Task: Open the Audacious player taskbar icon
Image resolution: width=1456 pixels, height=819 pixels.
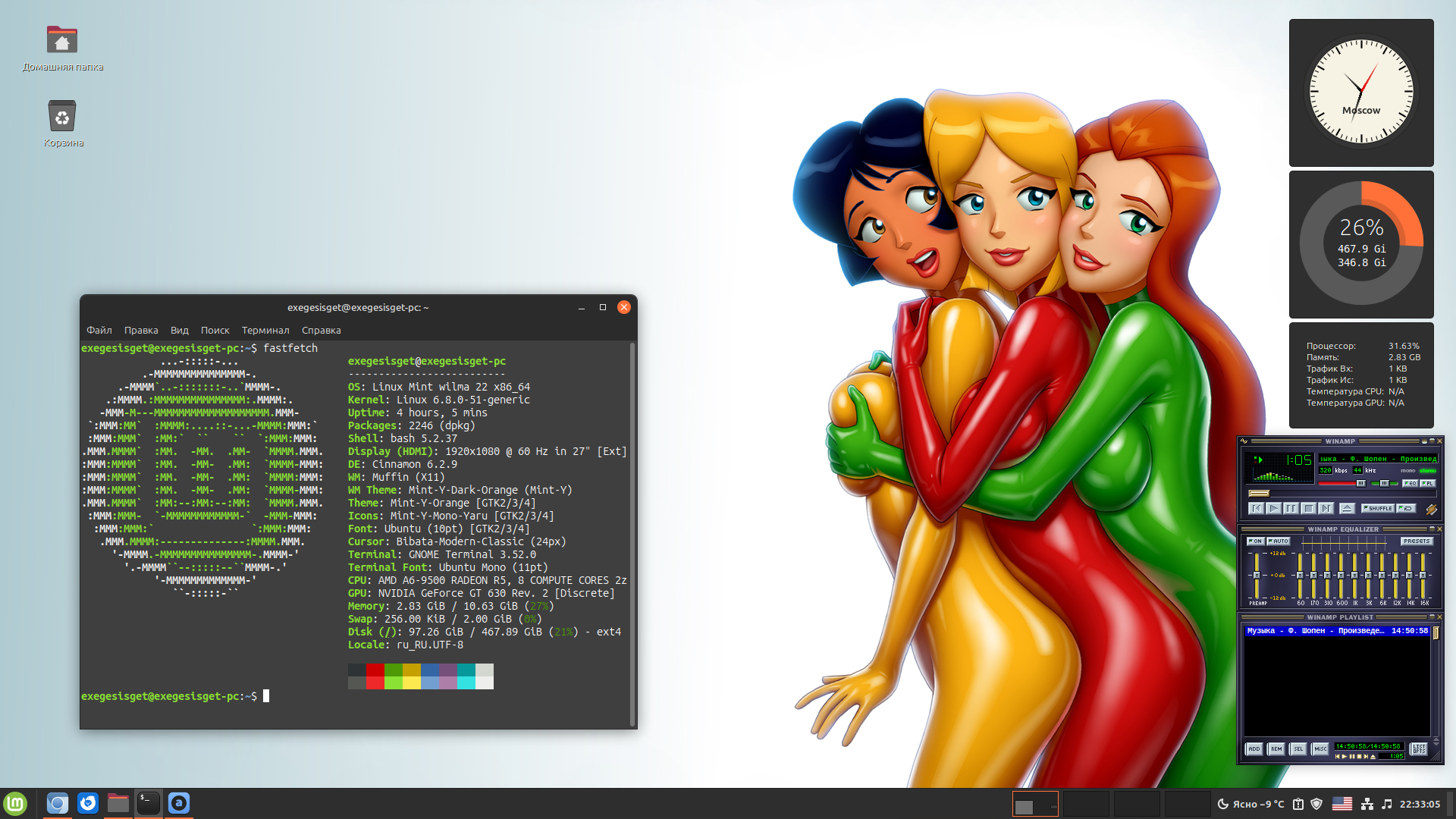Action: (x=179, y=803)
